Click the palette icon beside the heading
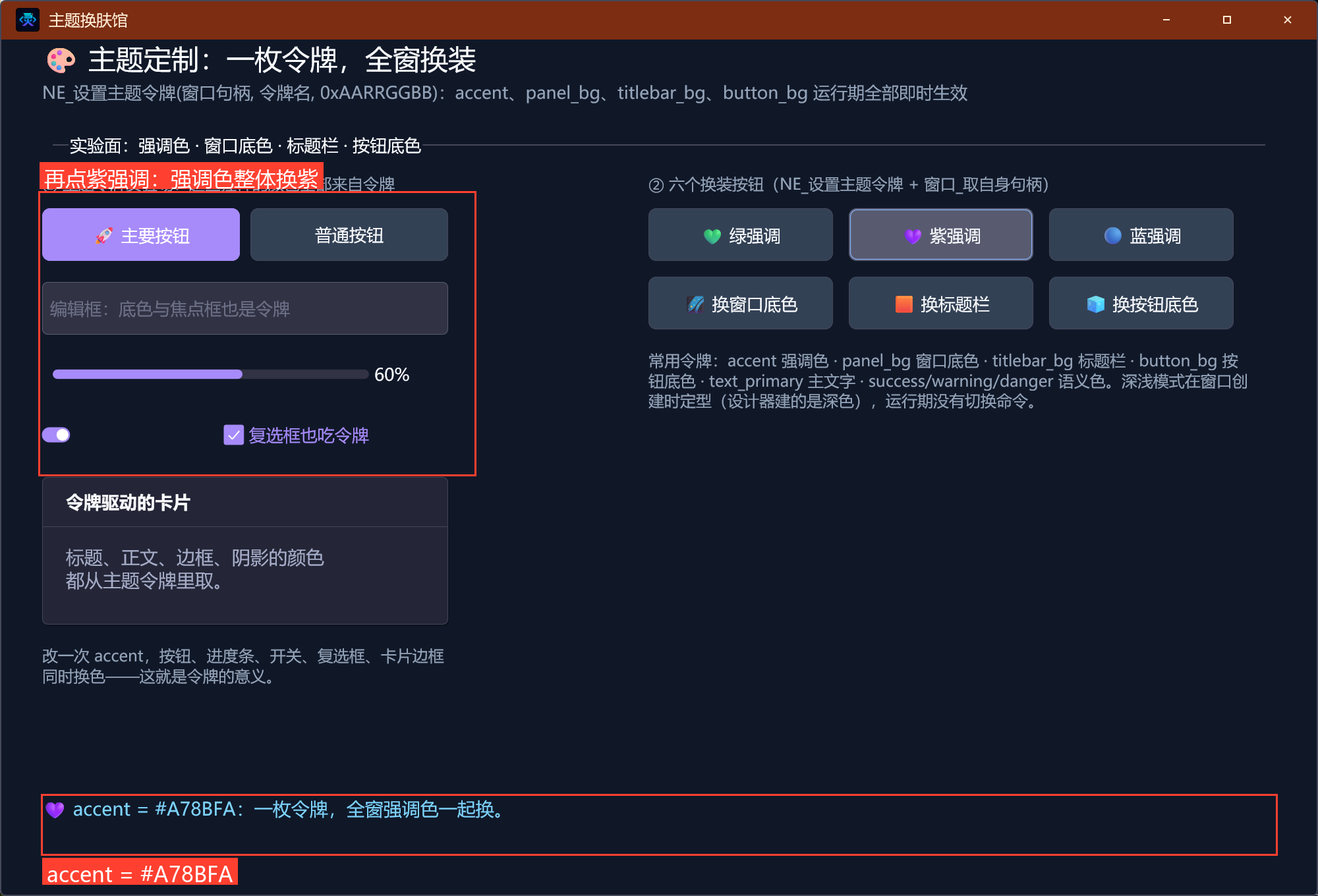 61,61
